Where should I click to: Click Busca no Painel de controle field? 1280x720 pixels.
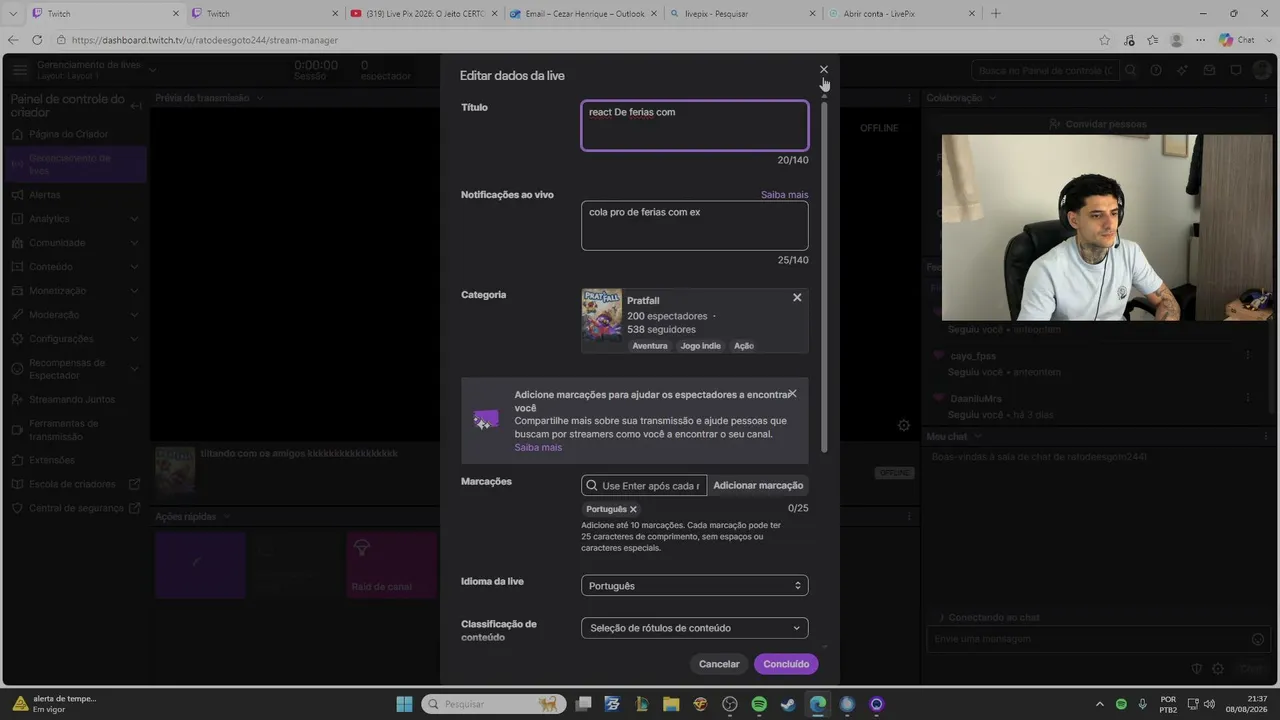point(1045,71)
